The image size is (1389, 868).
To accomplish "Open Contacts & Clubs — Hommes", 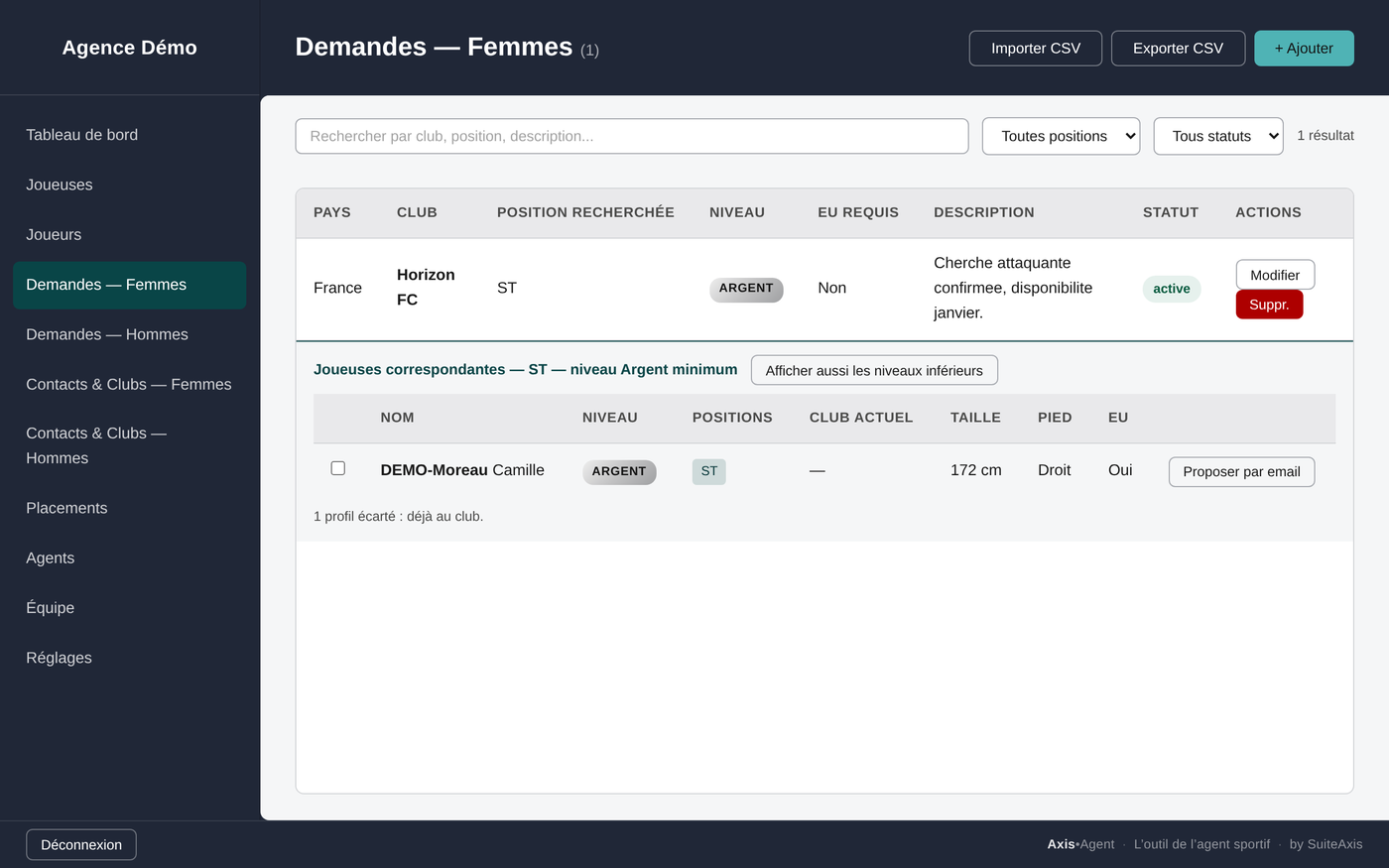I will [x=129, y=445].
